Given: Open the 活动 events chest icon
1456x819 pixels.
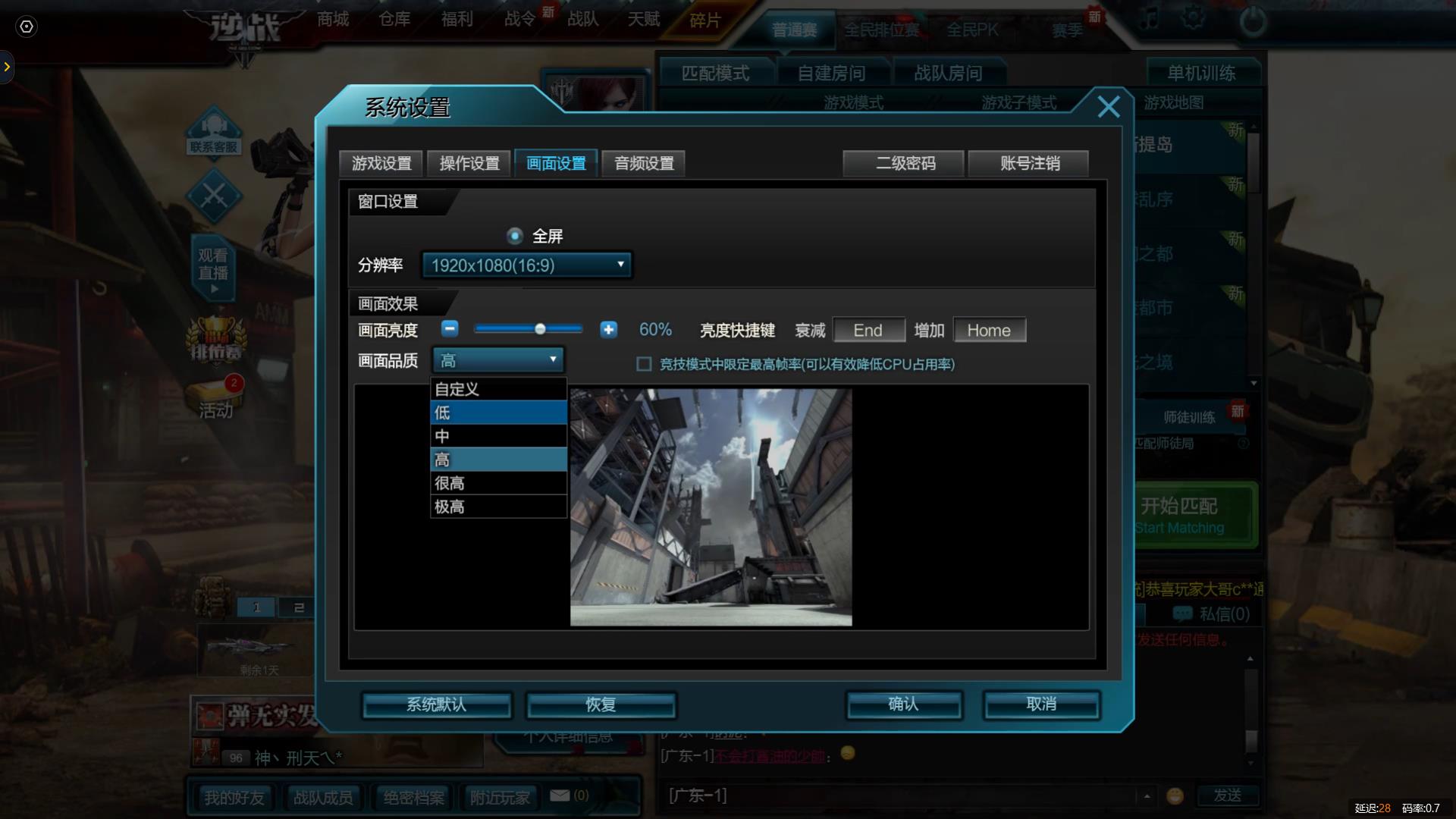Looking at the screenshot, I should (x=215, y=398).
